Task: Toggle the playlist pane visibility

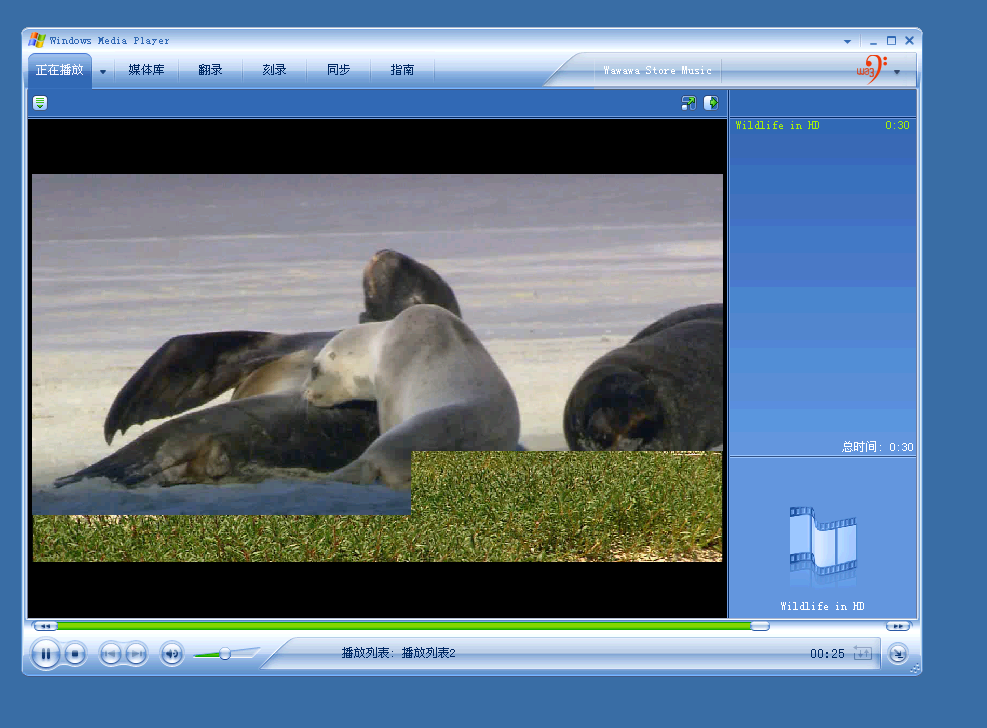Action: click(711, 103)
